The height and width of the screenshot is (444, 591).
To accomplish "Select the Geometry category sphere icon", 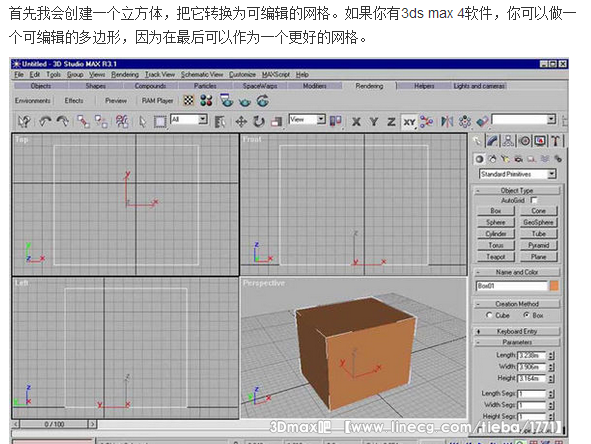I will tap(479, 159).
